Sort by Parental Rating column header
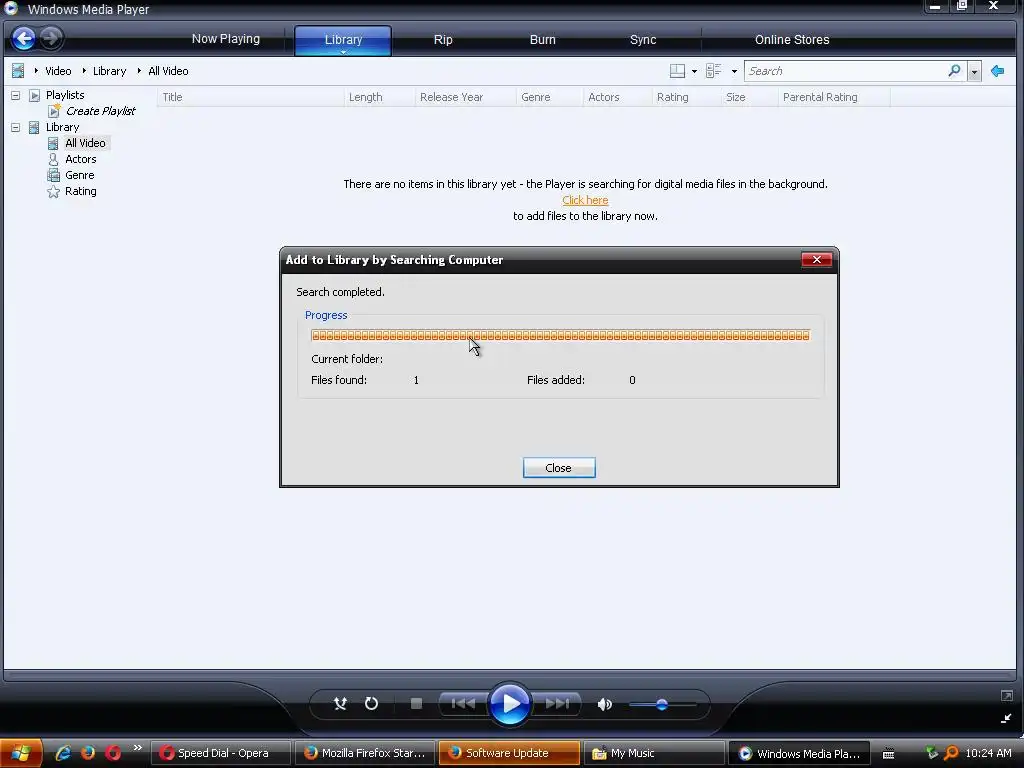 (x=834, y=97)
